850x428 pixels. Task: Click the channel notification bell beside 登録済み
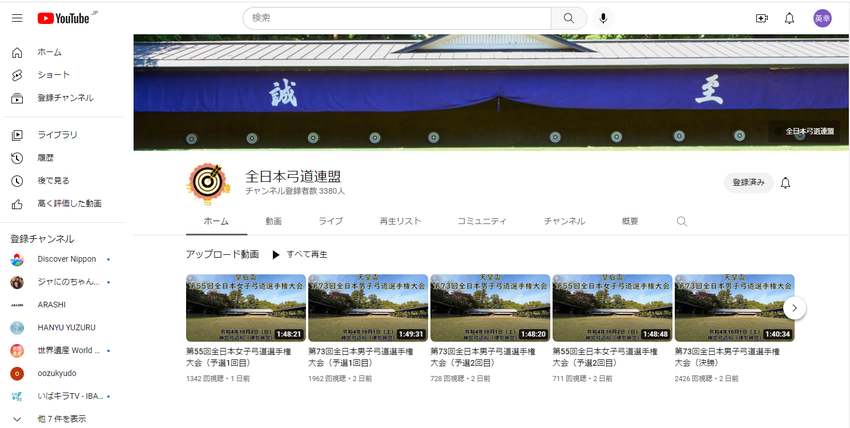tap(785, 183)
